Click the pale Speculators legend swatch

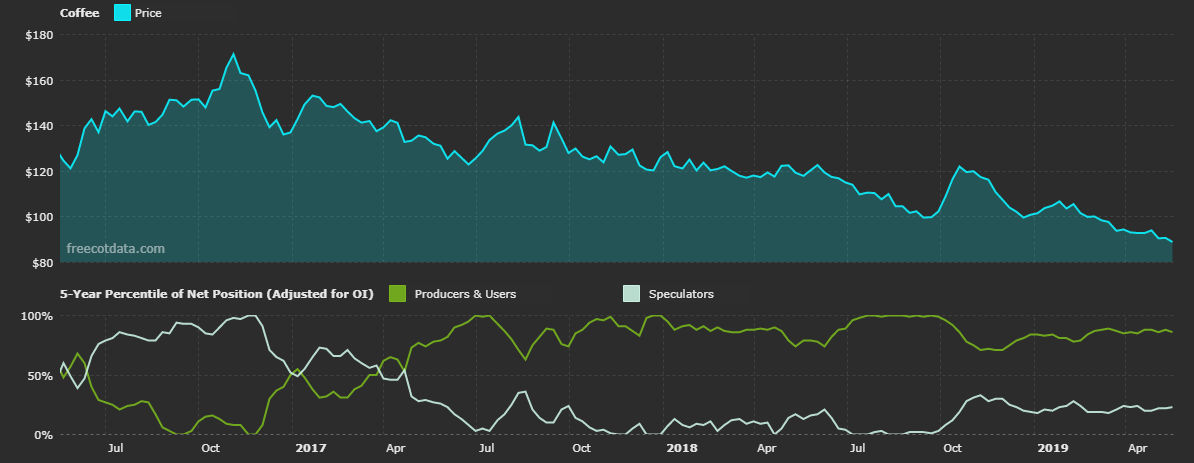(631, 294)
